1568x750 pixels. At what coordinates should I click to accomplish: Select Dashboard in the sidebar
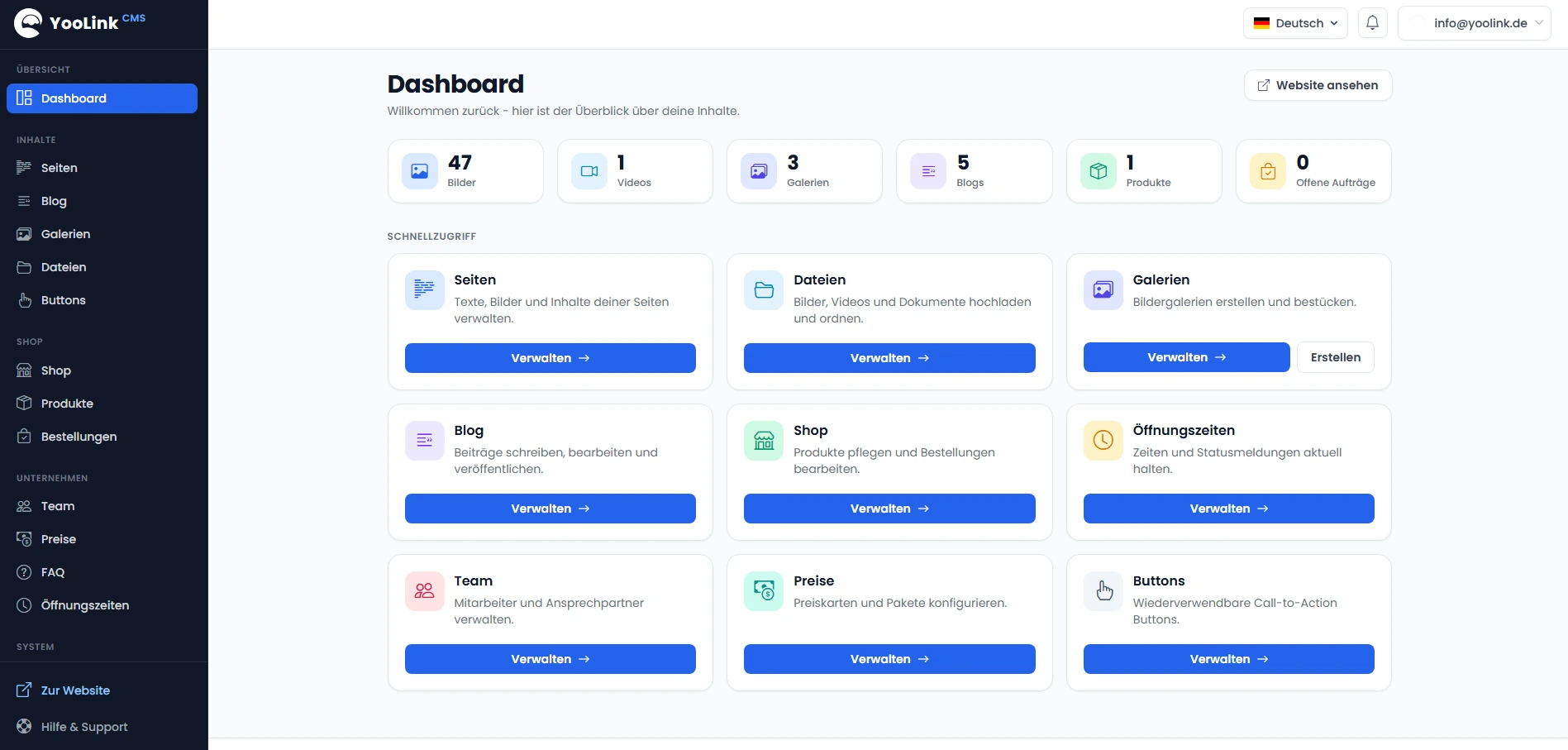[x=102, y=98]
